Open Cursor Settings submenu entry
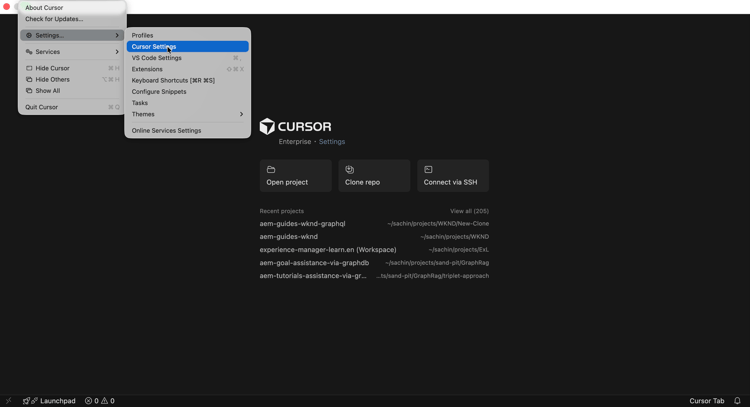This screenshot has width=750, height=407. click(x=188, y=46)
